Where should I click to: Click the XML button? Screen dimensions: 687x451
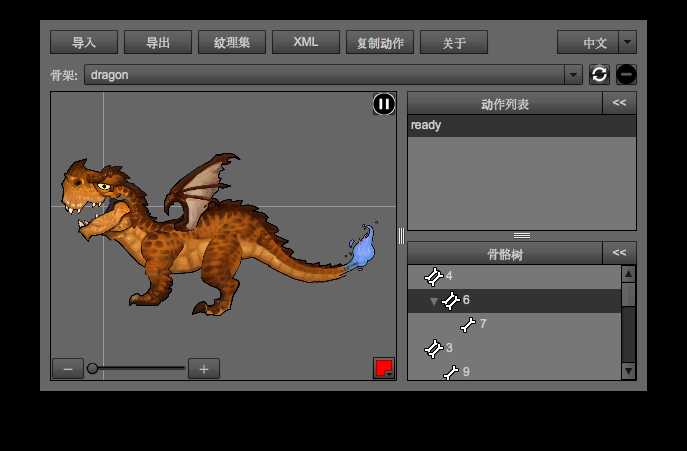point(306,43)
